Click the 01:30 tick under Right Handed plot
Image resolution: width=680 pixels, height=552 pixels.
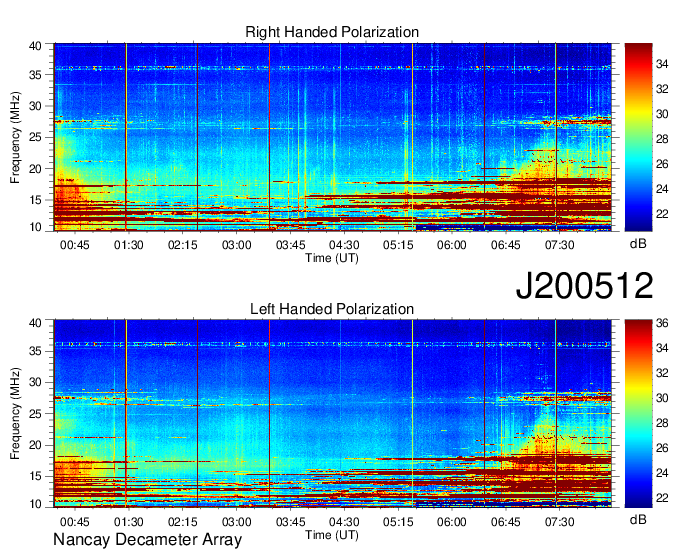point(129,245)
